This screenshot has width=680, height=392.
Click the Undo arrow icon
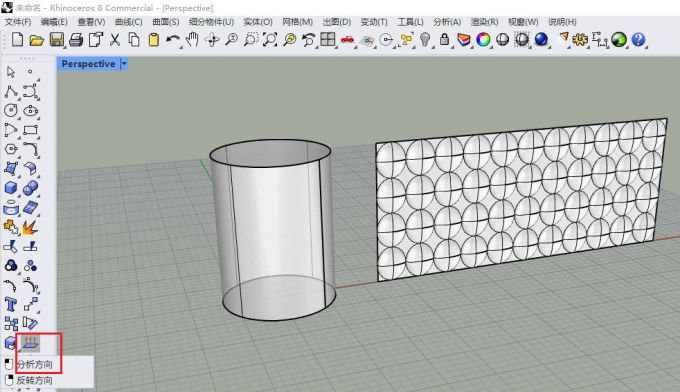coord(173,40)
